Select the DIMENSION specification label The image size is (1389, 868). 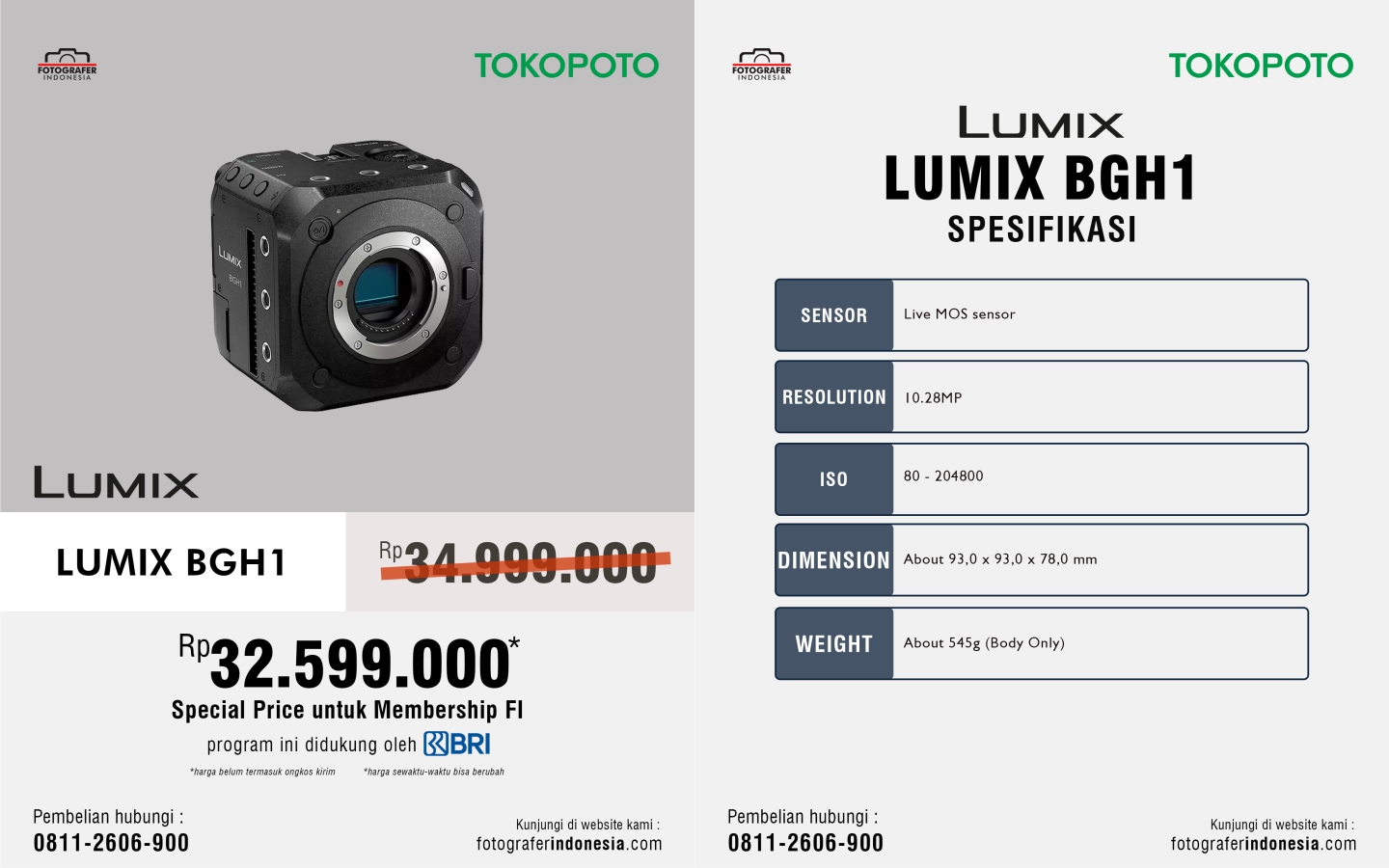coord(834,560)
